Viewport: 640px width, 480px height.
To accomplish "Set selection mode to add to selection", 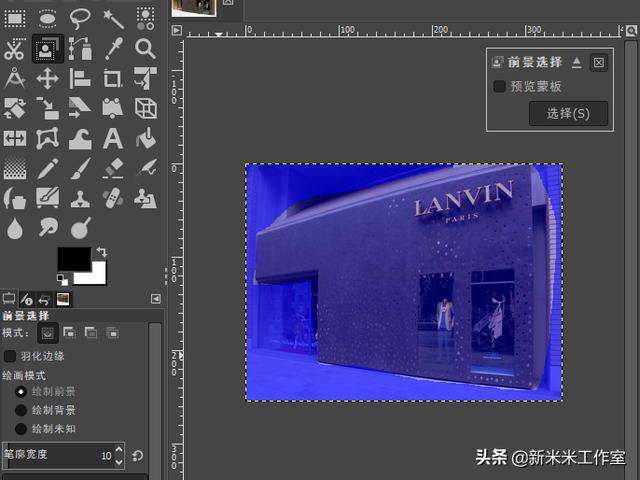I will (69, 333).
